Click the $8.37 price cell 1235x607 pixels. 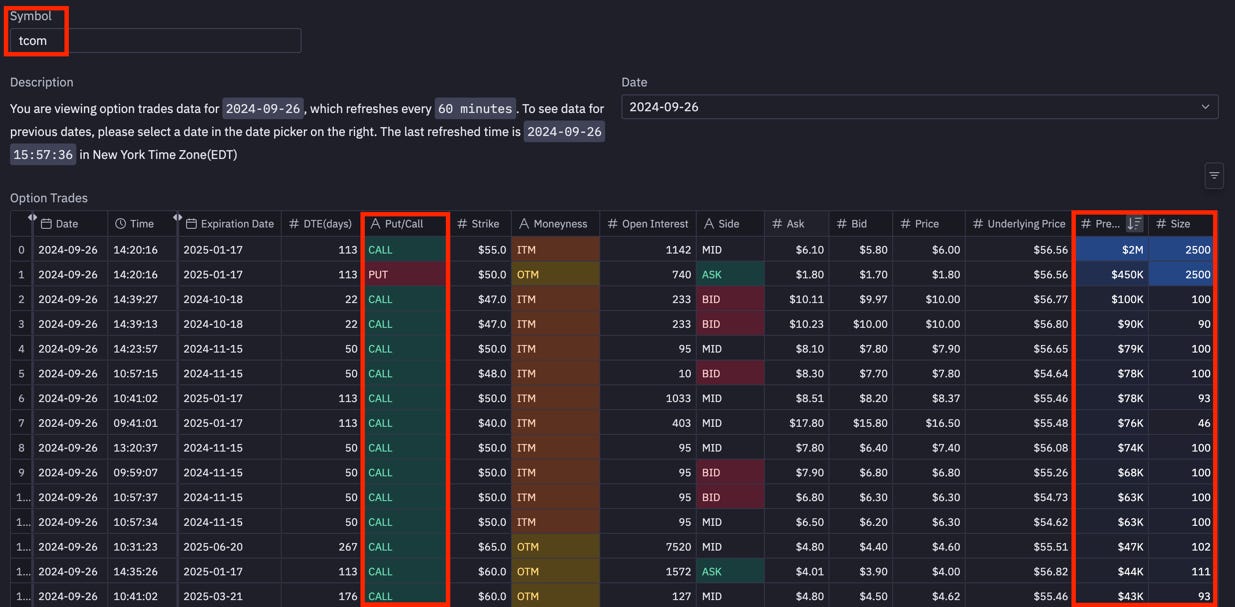point(929,398)
